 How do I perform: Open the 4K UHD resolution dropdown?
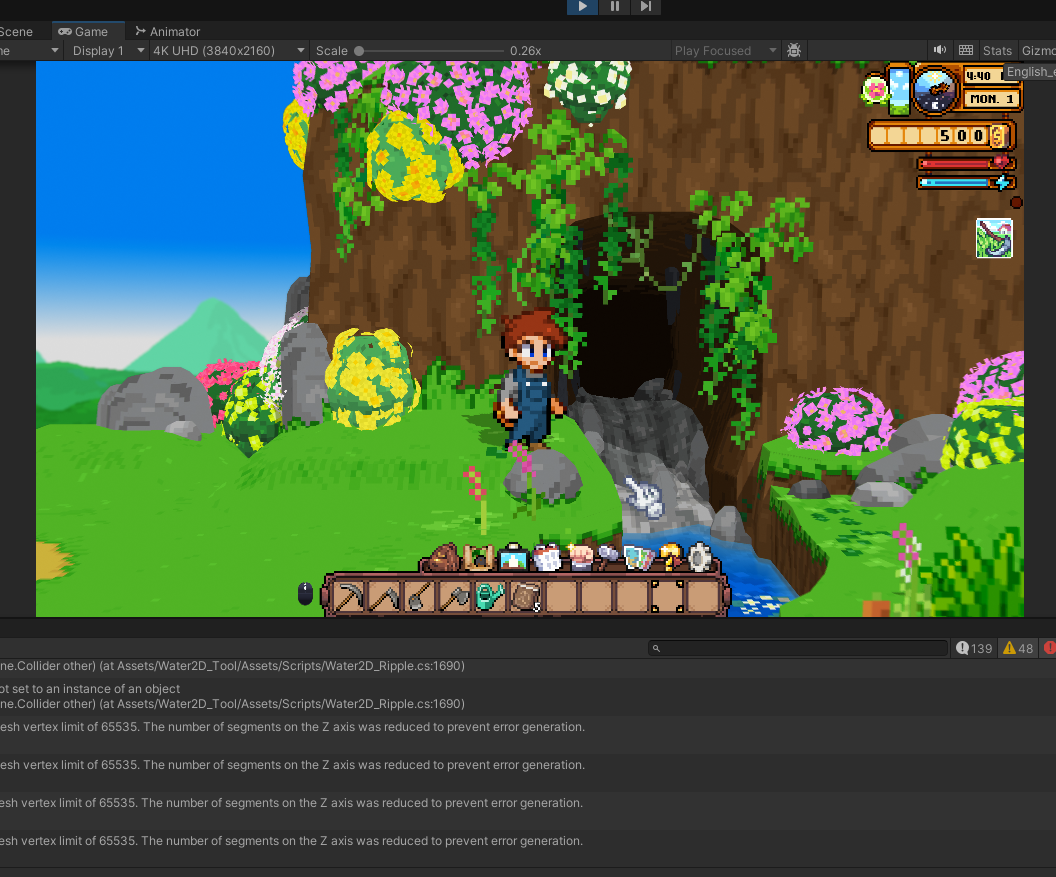tap(228, 50)
